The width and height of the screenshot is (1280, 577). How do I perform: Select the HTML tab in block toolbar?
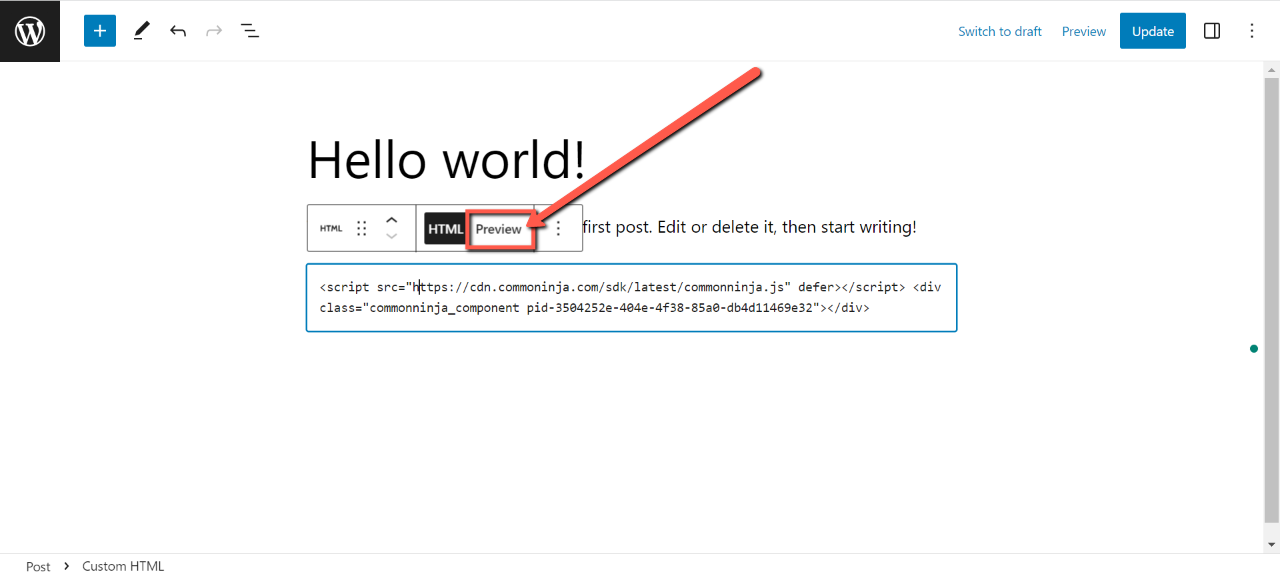(445, 229)
